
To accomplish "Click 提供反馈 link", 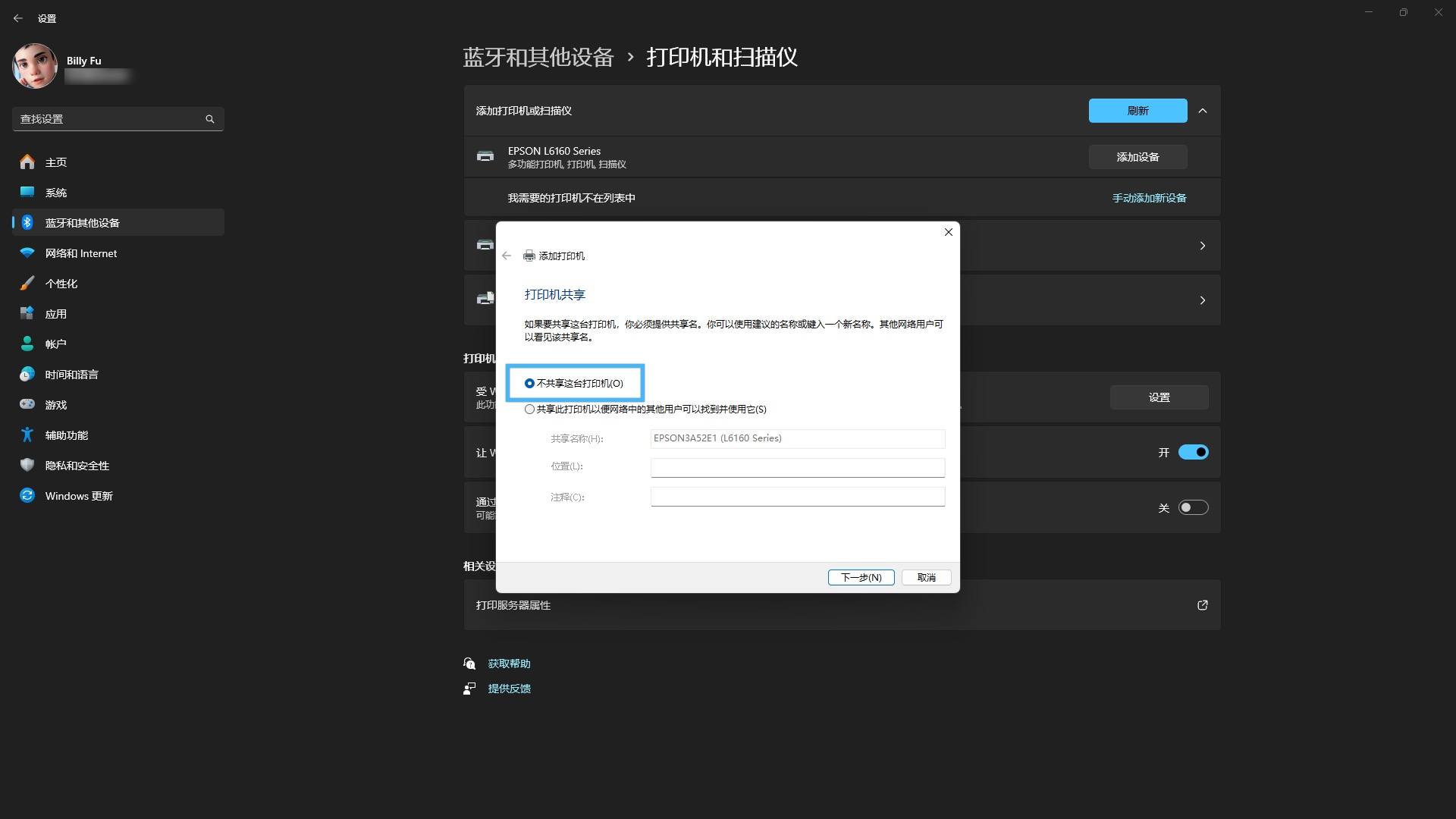I will [509, 689].
